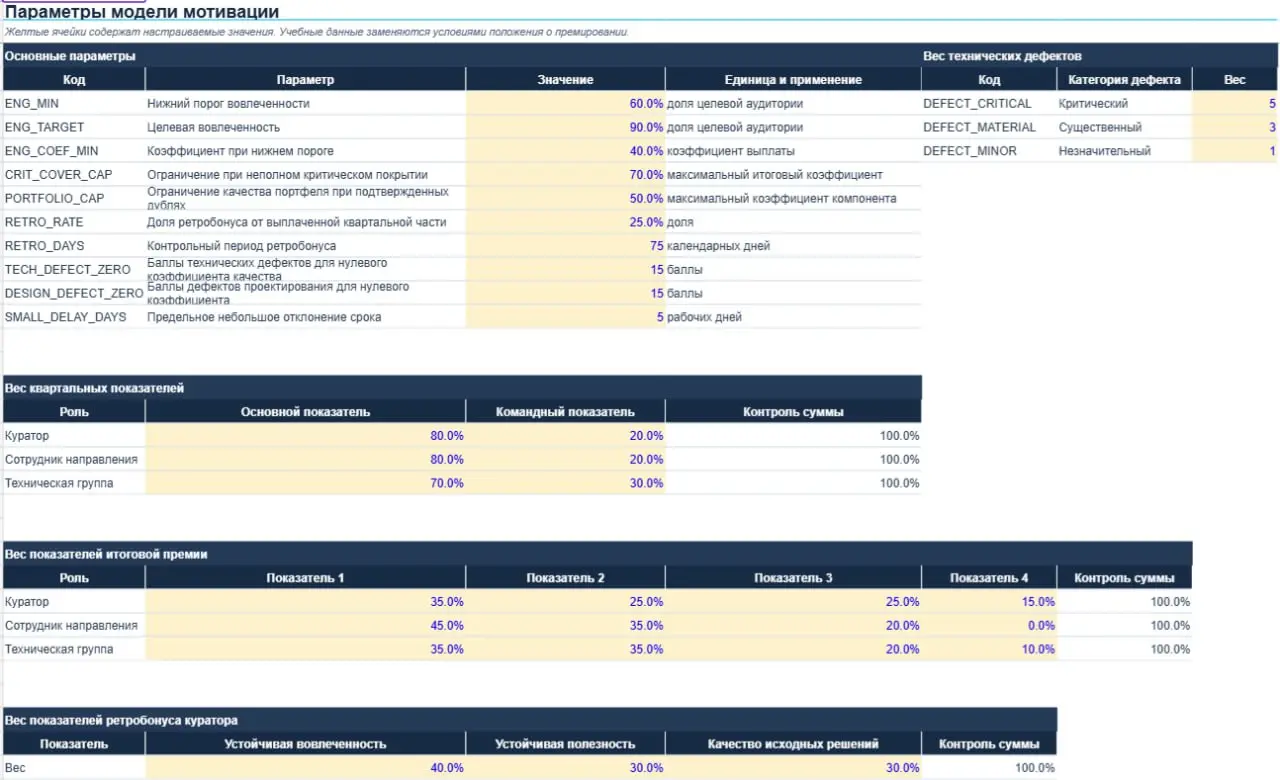
Task: Select the 'Нижний порог вовлеченности' parameter cell
Action: coord(305,104)
